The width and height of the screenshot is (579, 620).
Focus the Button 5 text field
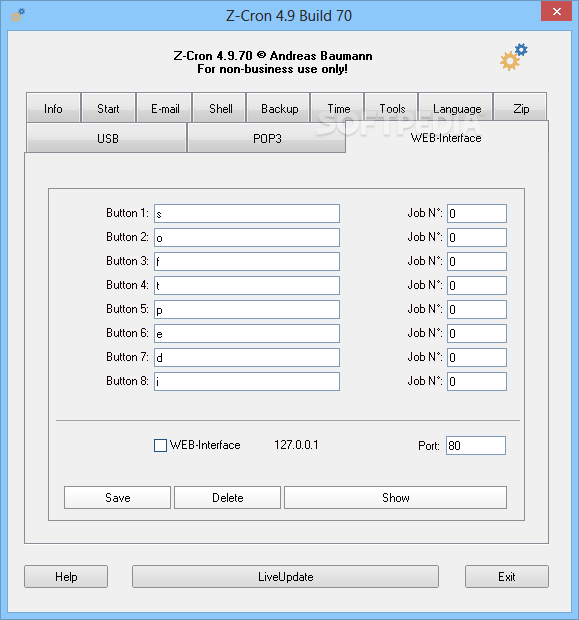(x=247, y=310)
